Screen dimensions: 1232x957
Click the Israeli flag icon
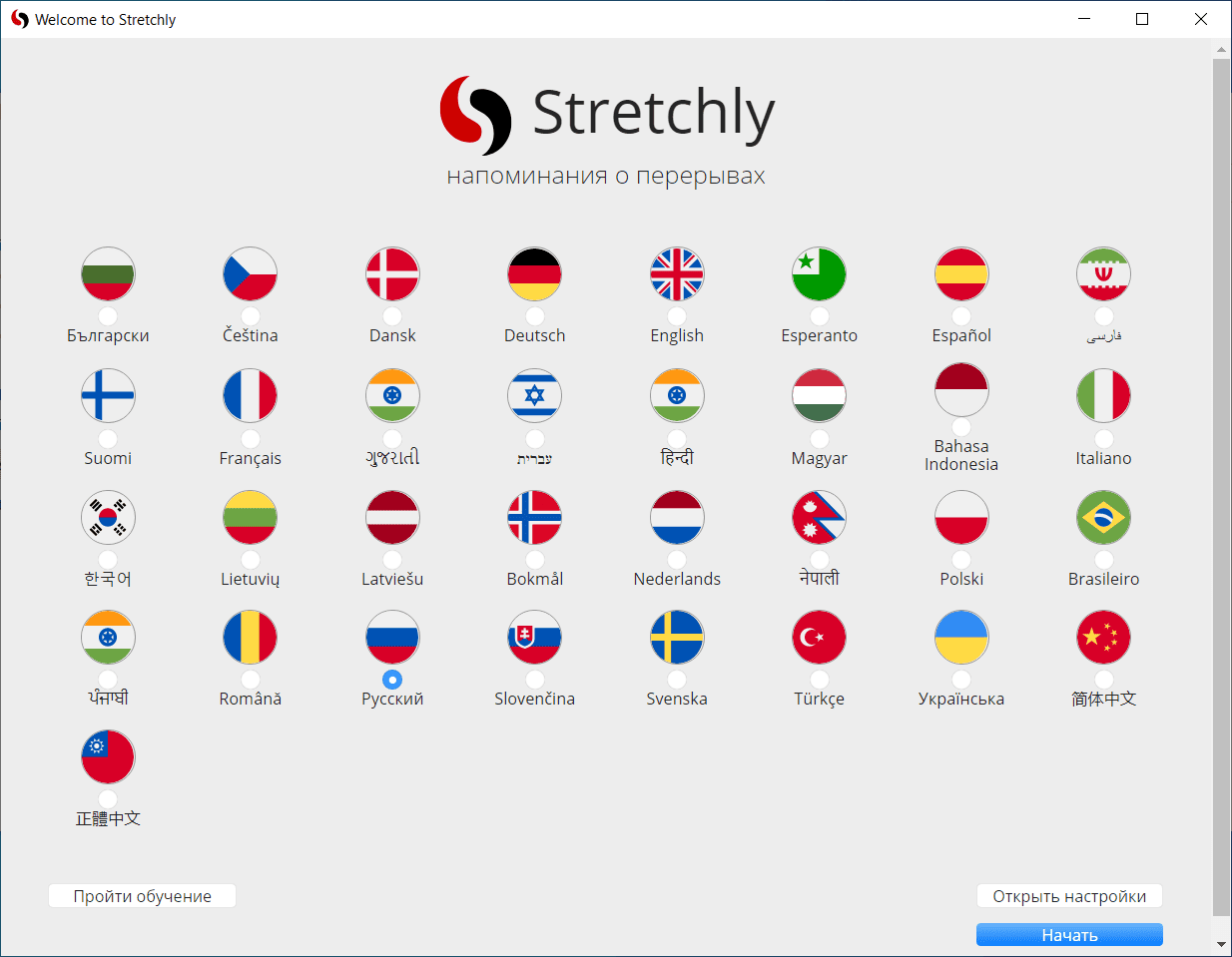pyautogui.click(x=535, y=396)
